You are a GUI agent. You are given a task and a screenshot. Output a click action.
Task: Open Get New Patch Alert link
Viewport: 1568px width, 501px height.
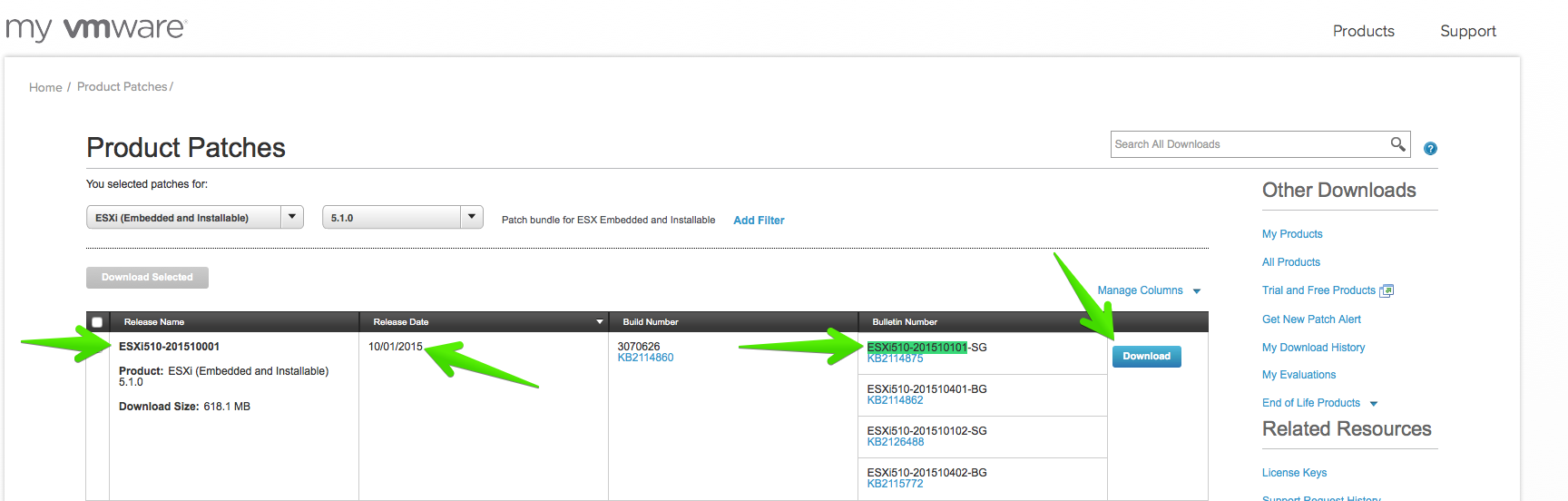[1311, 319]
